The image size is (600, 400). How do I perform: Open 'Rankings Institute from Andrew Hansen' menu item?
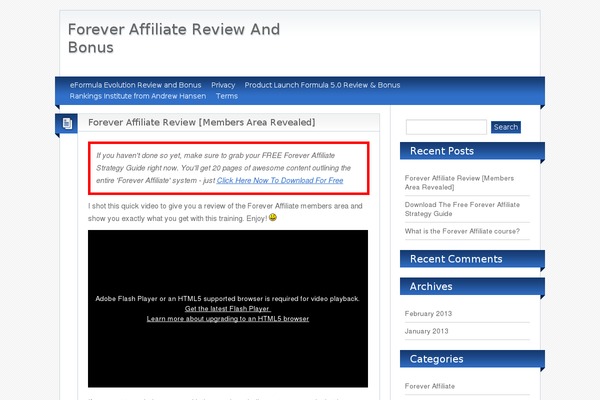(x=138, y=96)
